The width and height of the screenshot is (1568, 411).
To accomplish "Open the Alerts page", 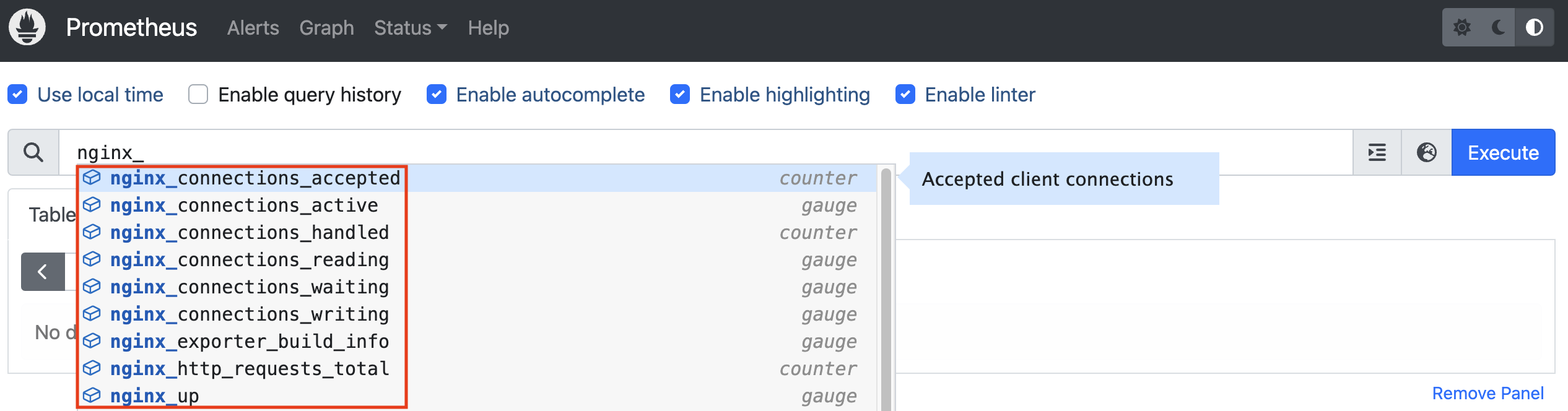I will coord(253,28).
